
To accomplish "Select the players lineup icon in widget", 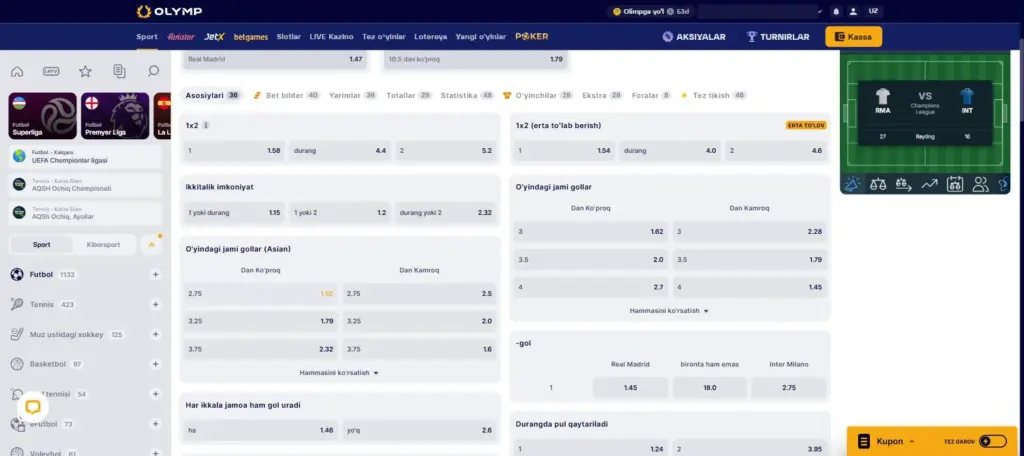I will click(x=980, y=184).
